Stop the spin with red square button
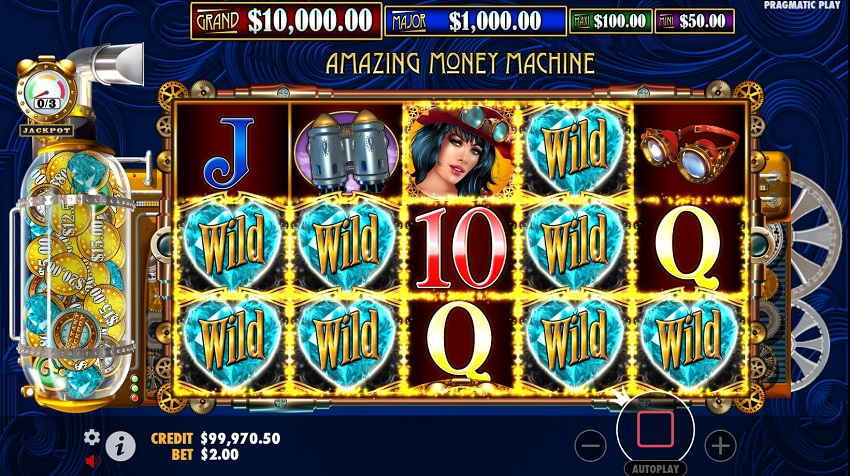Screen dimensions: 850x476 pyautogui.click(x=655, y=429)
